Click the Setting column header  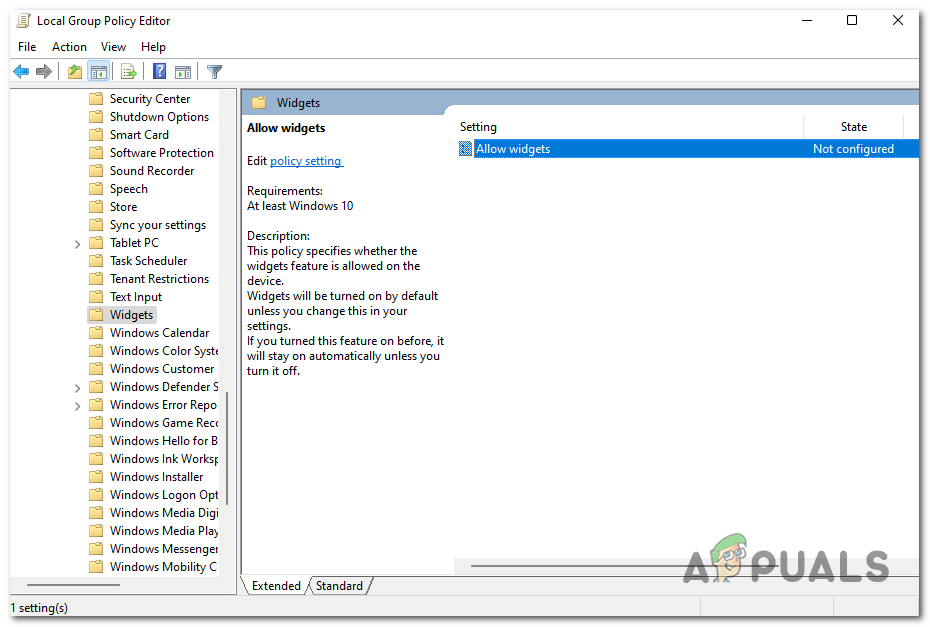(x=631, y=127)
